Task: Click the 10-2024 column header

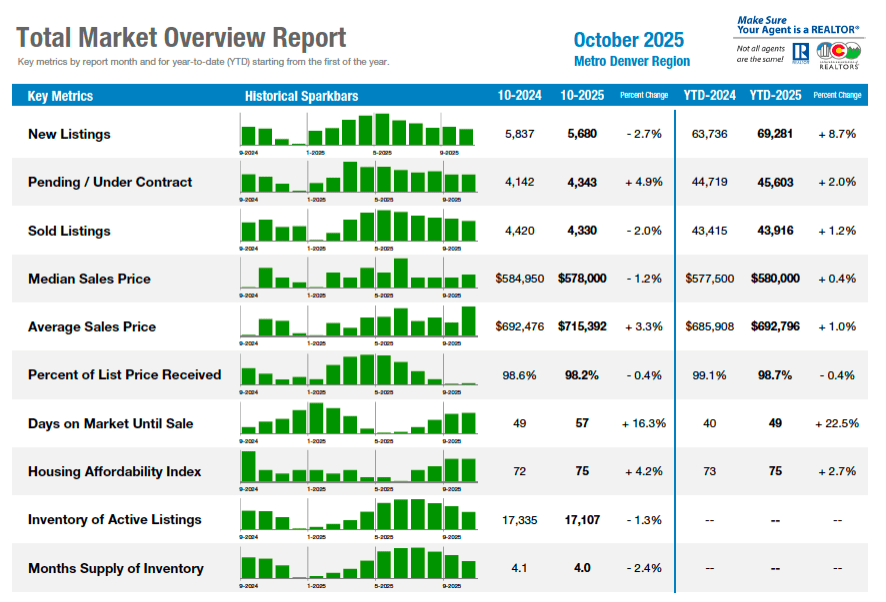Action: click(x=519, y=96)
